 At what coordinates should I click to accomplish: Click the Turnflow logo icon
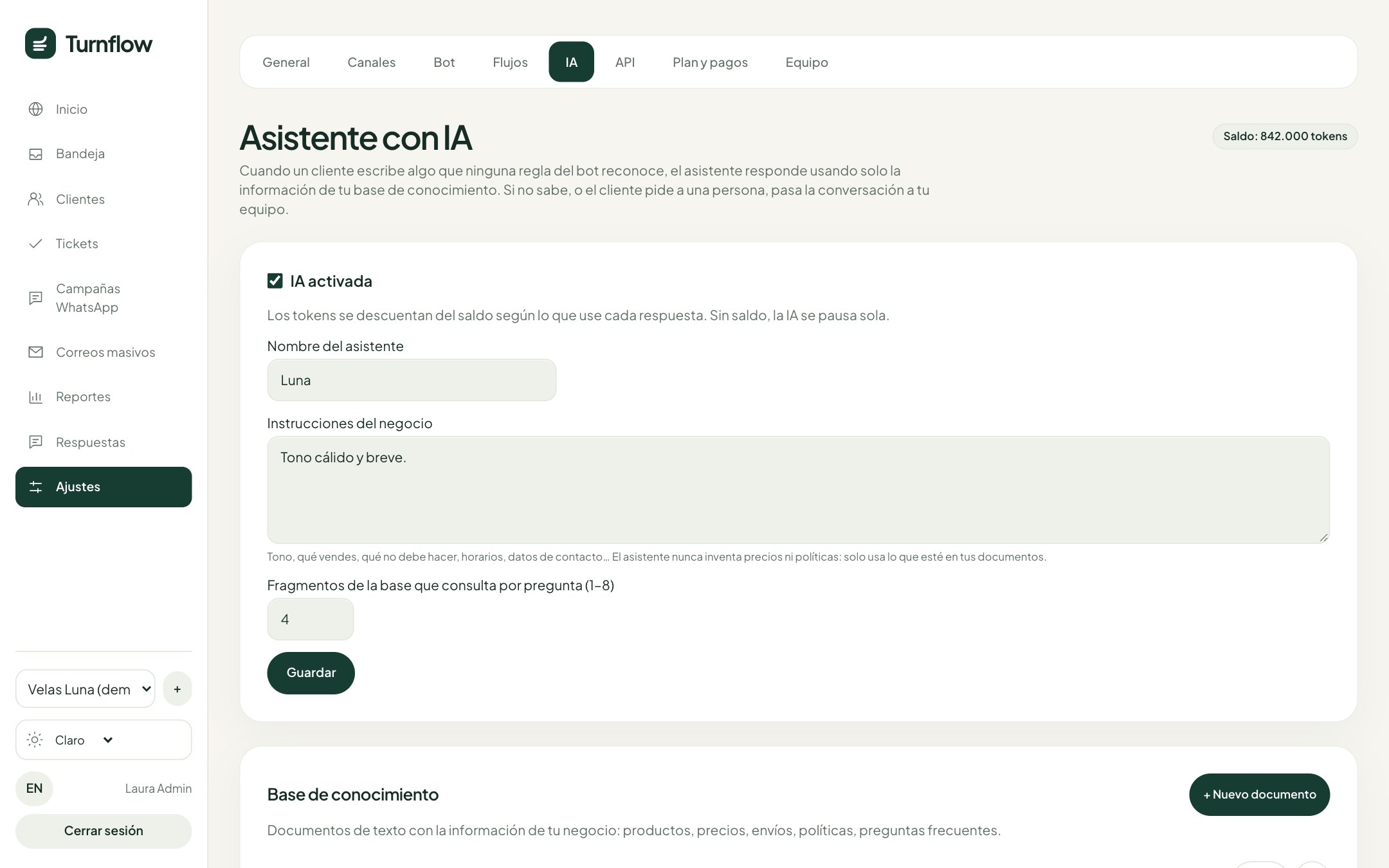click(41, 44)
